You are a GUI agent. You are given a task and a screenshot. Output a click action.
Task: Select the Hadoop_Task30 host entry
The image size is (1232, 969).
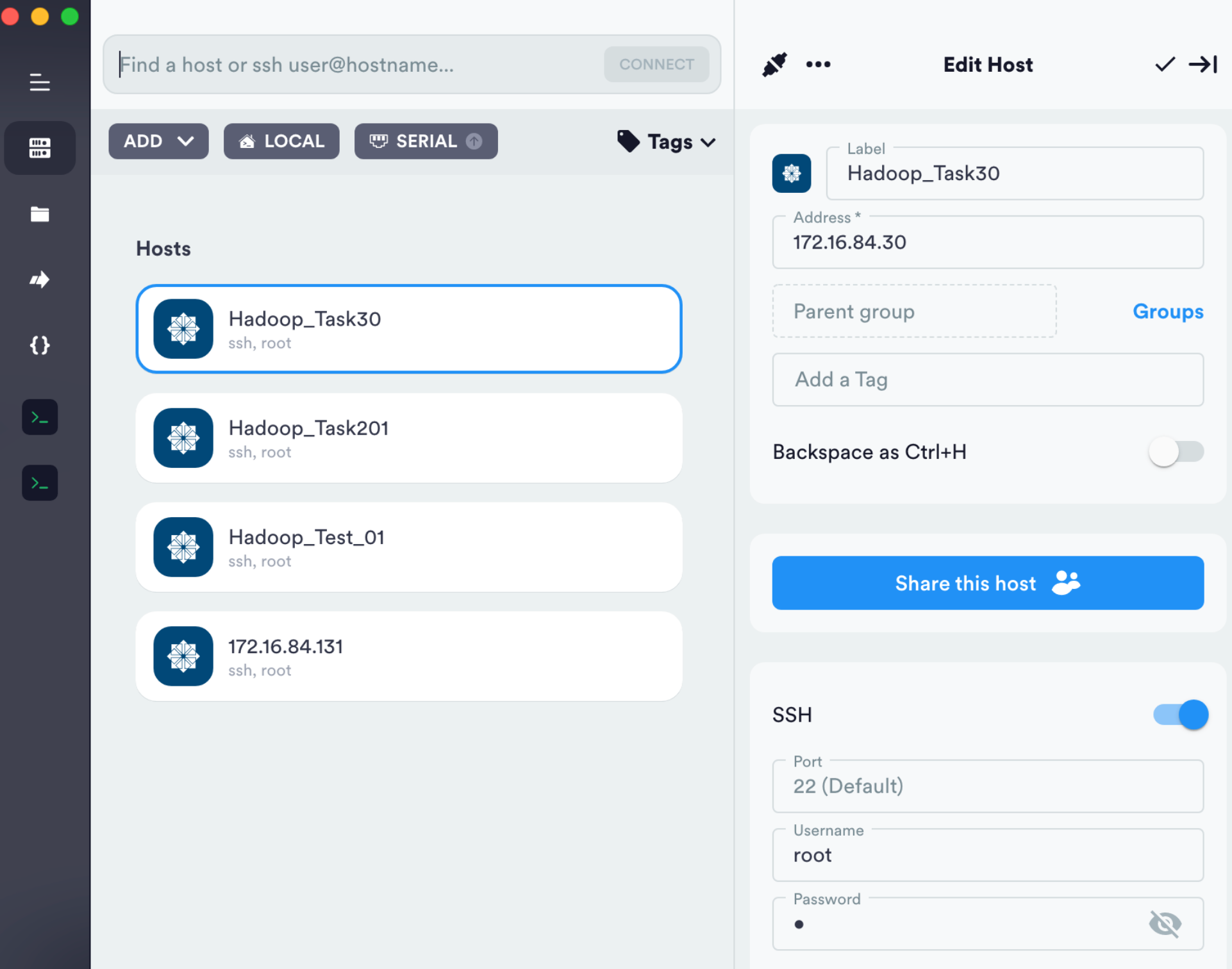(x=409, y=329)
